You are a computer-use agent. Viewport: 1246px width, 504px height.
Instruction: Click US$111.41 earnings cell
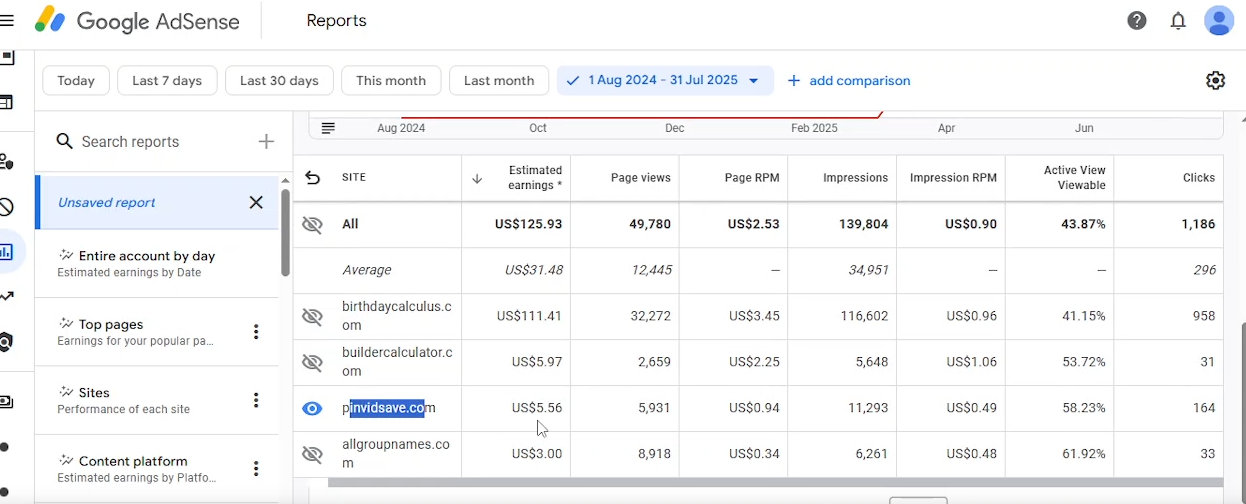pos(529,316)
